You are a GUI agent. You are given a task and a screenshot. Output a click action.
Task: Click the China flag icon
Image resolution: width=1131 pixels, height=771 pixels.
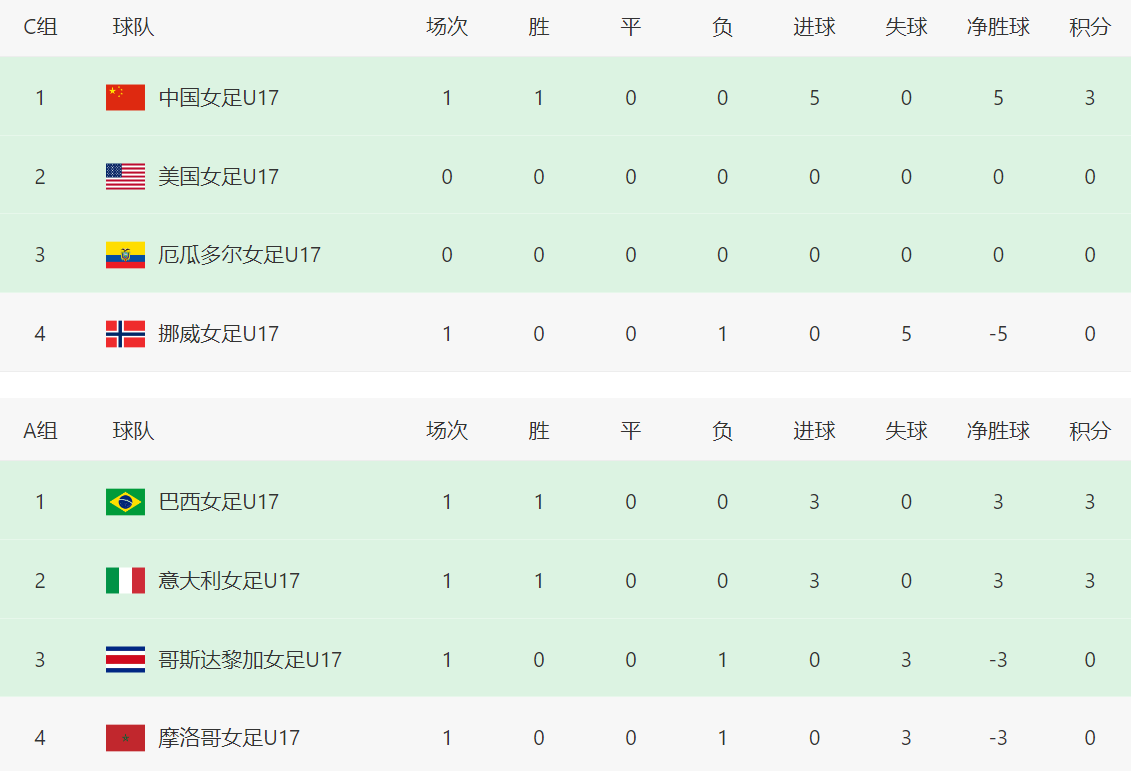coord(125,98)
